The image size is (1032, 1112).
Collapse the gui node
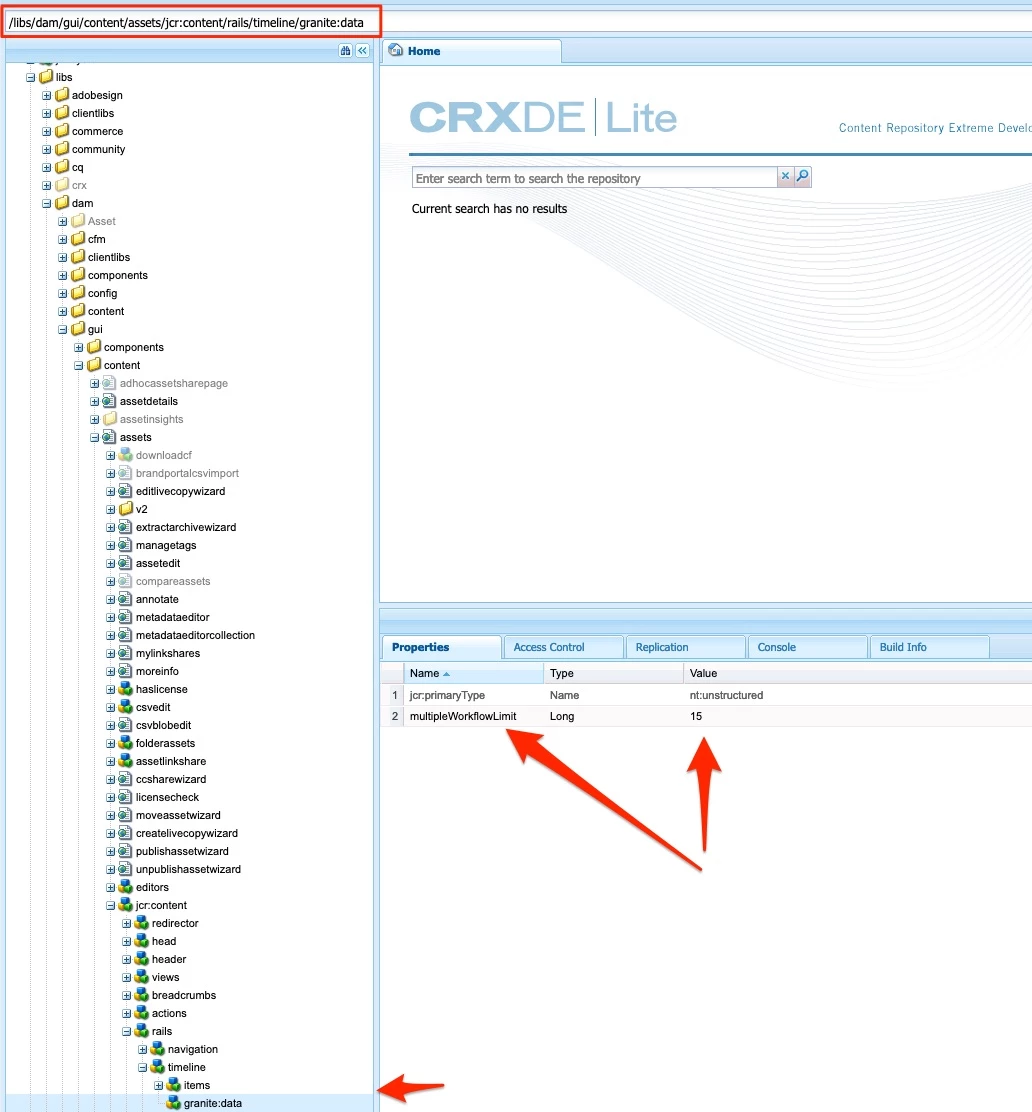[62, 330]
